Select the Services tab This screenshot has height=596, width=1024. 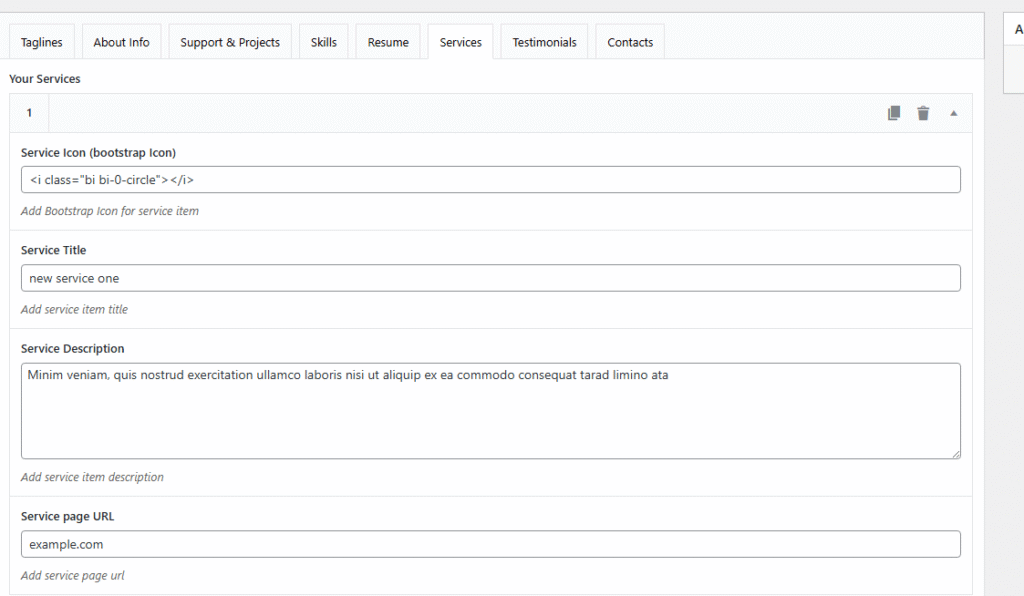(x=460, y=42)
